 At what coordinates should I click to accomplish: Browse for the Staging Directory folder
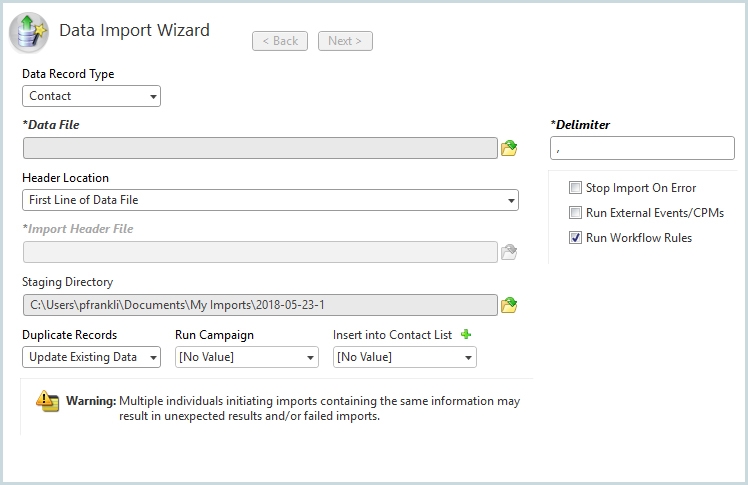pyautogui.click(x=509, y=305)
